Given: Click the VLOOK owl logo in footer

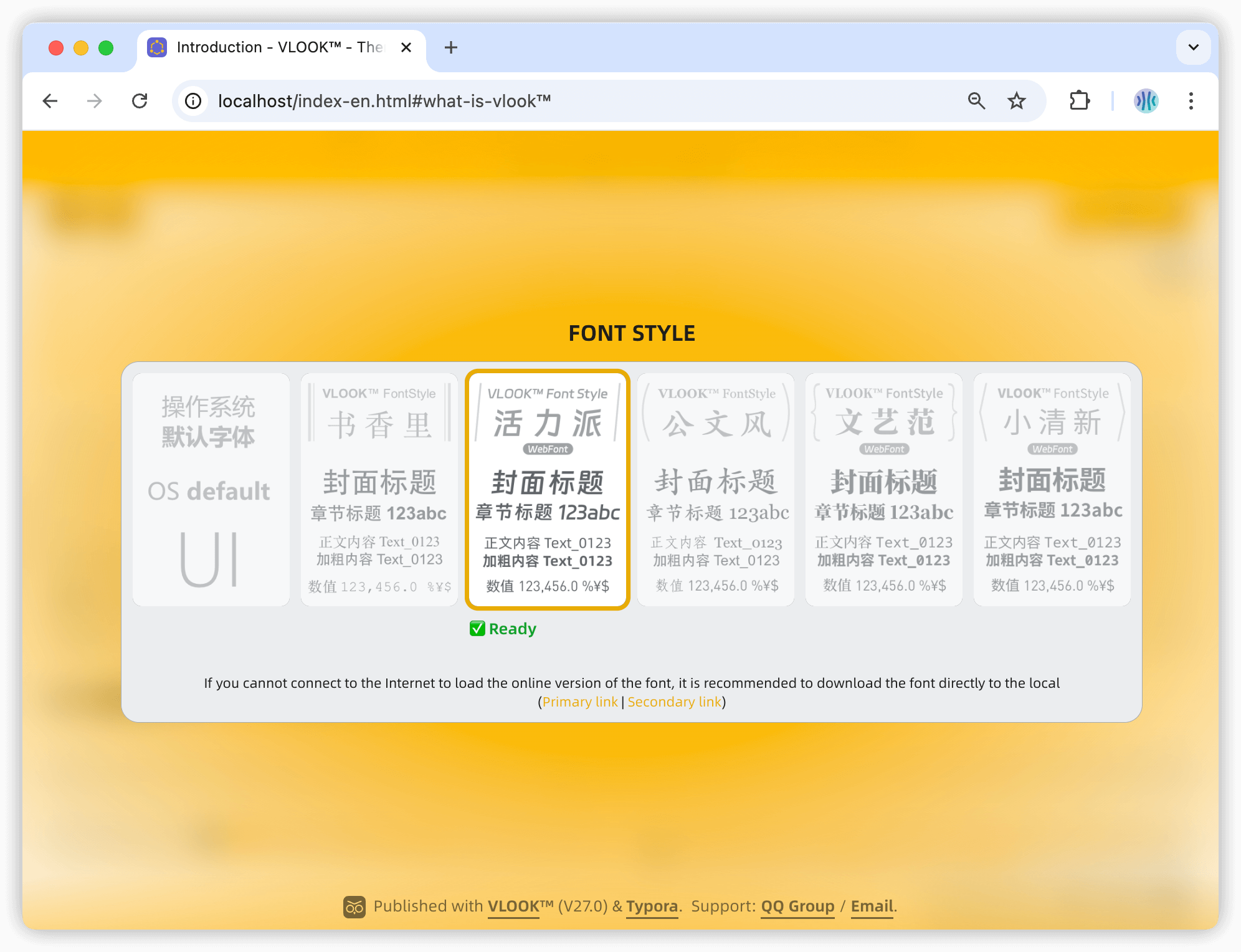Looking at the screenshot, I should (354, 907).
